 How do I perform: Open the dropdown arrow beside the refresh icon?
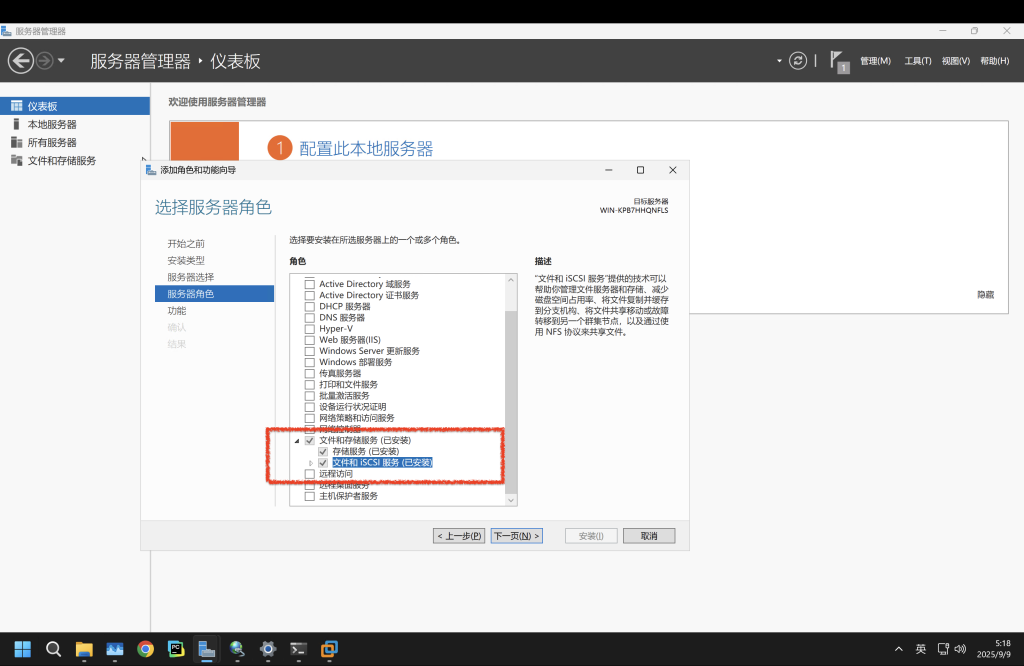(x=778, y=60)
